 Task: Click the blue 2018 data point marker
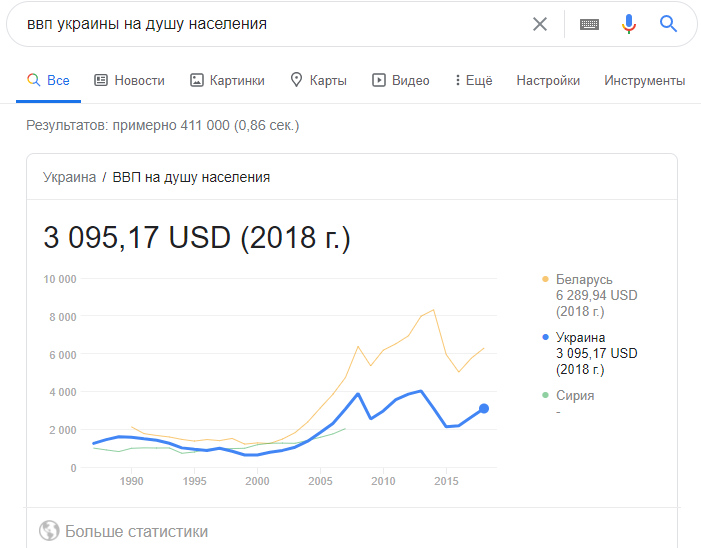pyautogui.click(x=483, y=408)
